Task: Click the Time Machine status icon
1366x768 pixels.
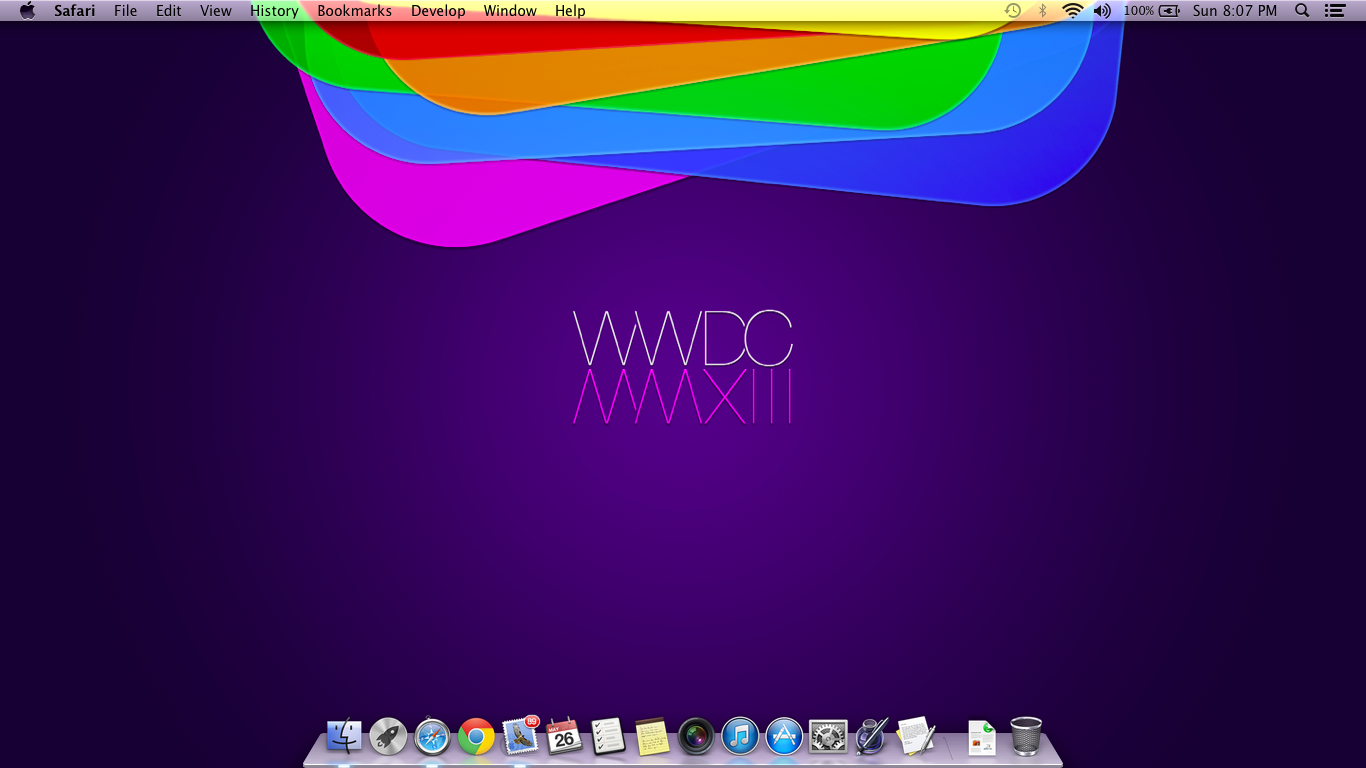Action: click(x=1013, y=11)
